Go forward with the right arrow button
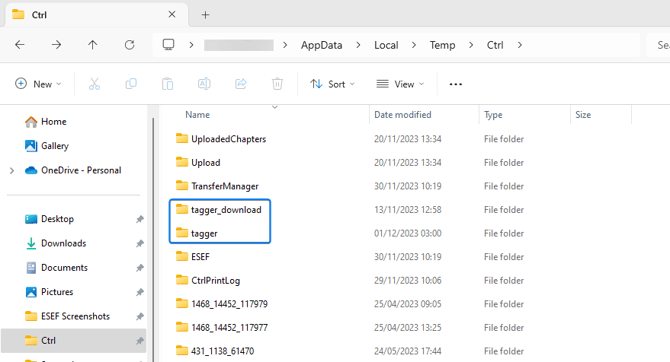The height and width of the screenshot is (362, 670). point(56,45)
